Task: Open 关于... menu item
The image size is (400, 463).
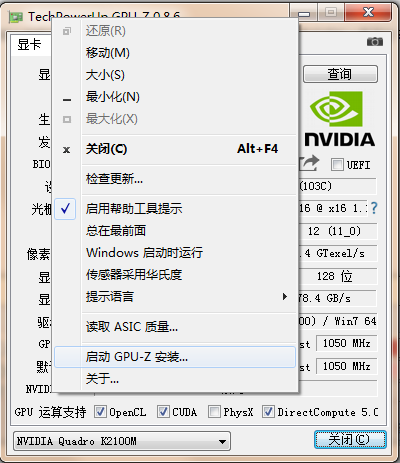Action: click(175, 379)
